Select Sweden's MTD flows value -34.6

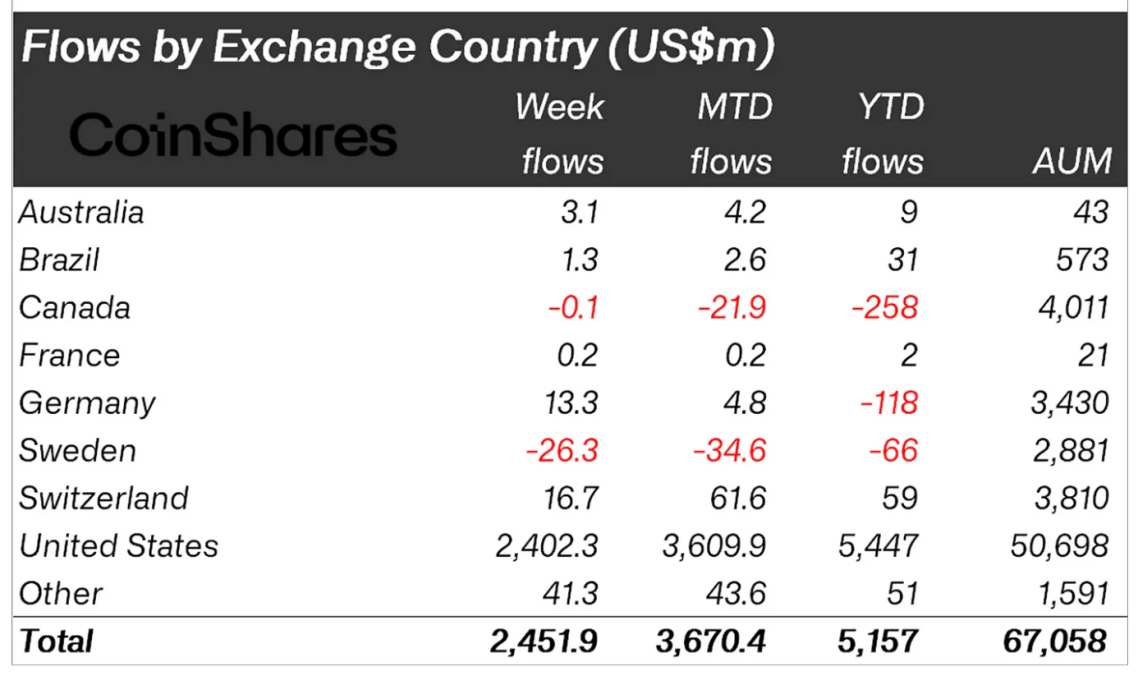(x=728, y=450)
